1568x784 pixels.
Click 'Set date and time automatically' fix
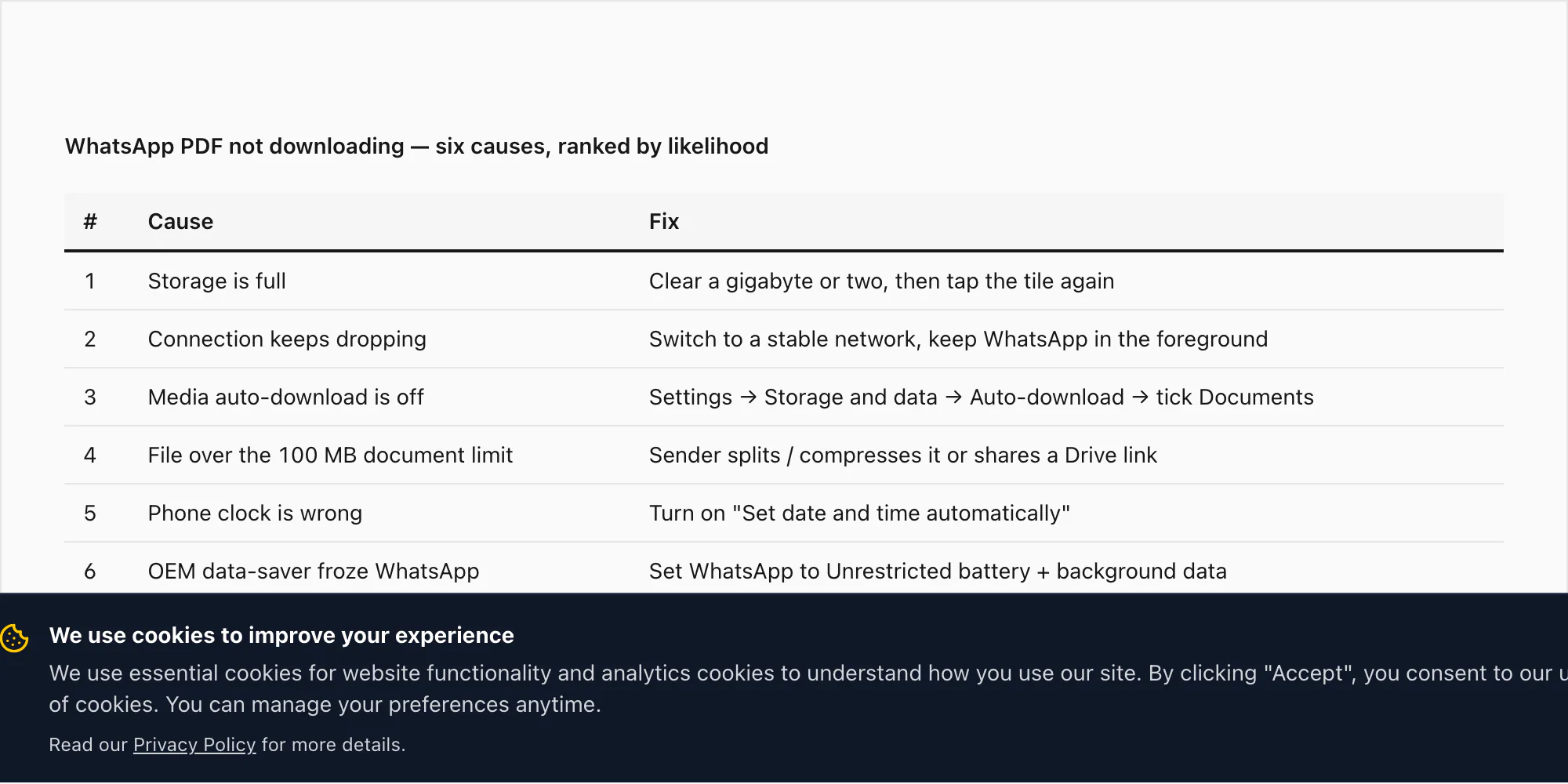click(x=859, y=514)
